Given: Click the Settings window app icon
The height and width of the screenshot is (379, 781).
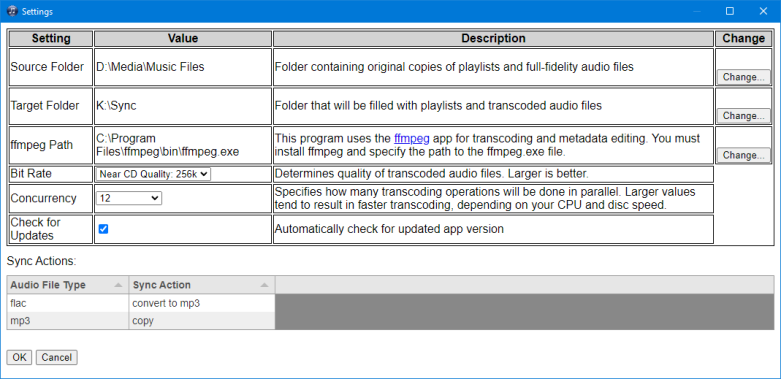Looking at the screenshot, I should point(11,11).
